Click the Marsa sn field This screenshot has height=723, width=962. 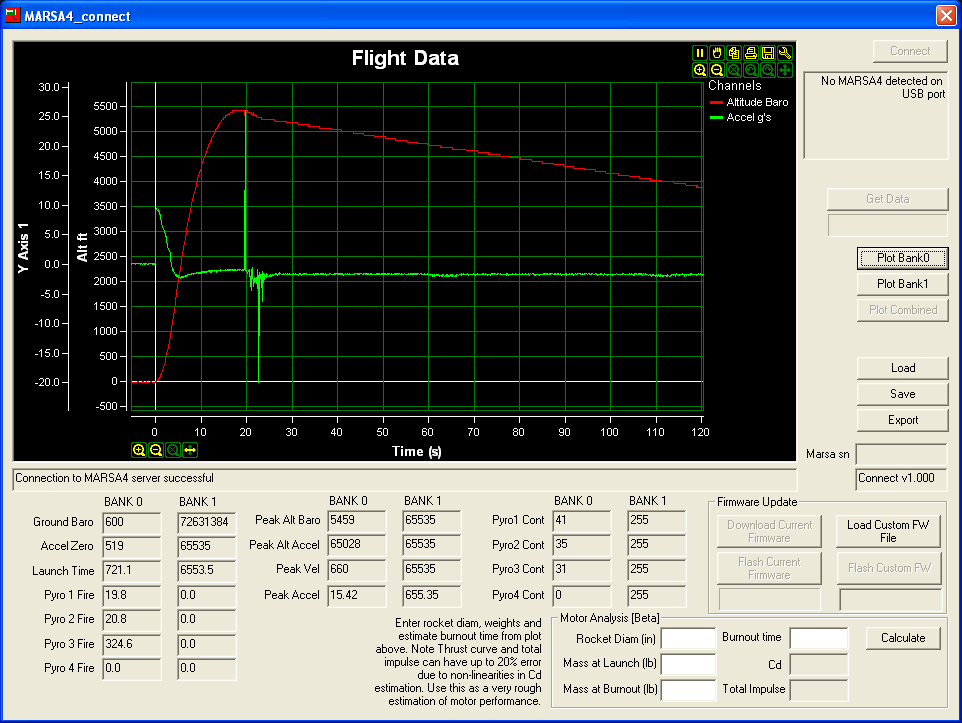[901, 454]
